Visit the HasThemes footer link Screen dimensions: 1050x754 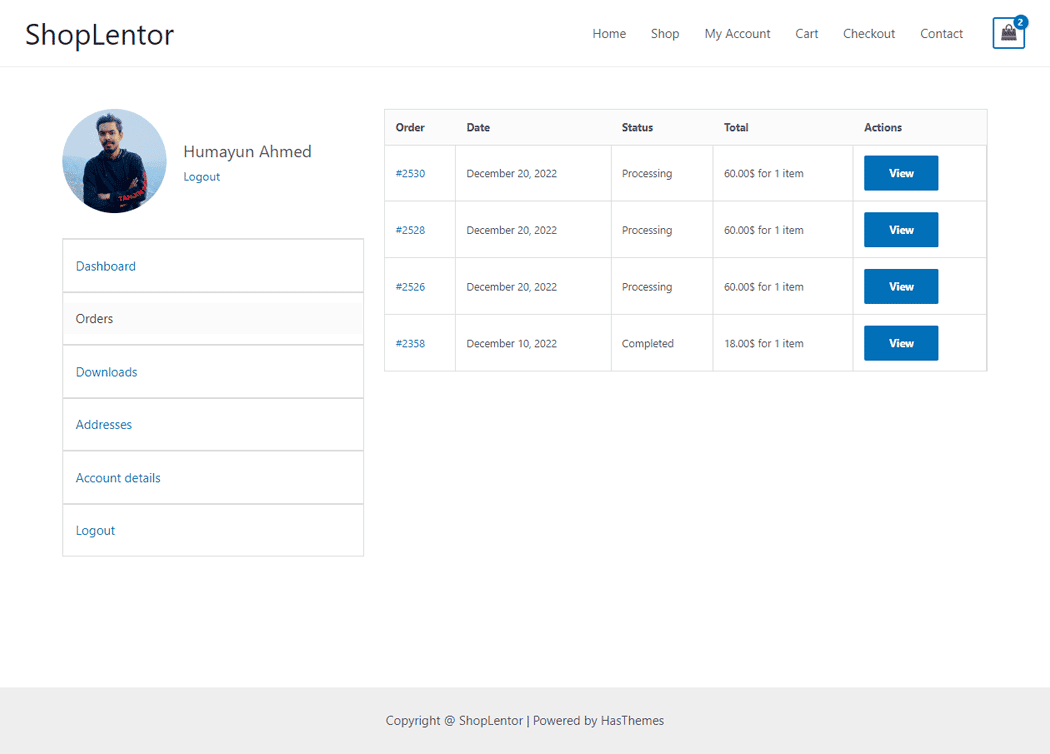632,720
